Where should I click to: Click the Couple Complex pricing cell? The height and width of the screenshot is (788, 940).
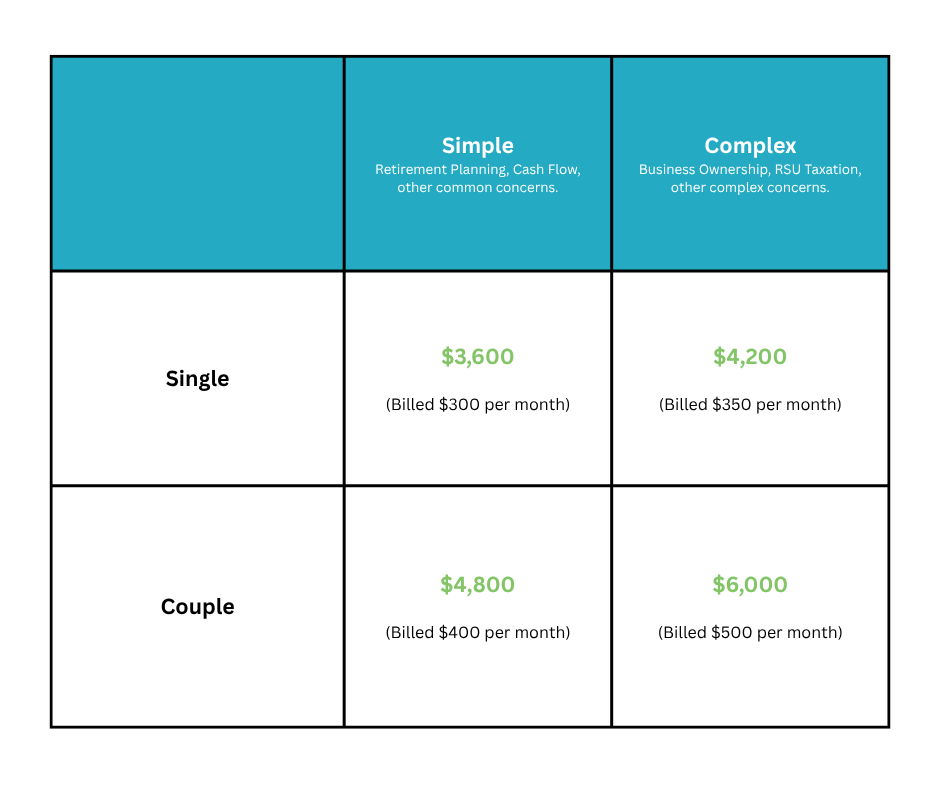(x=749, y=607)
